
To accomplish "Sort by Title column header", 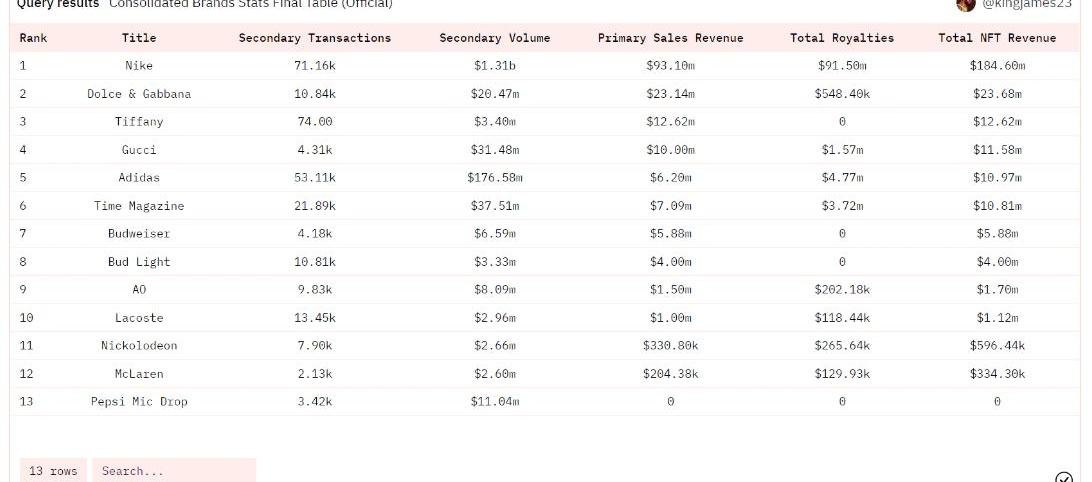I will (x=139, y=38).
